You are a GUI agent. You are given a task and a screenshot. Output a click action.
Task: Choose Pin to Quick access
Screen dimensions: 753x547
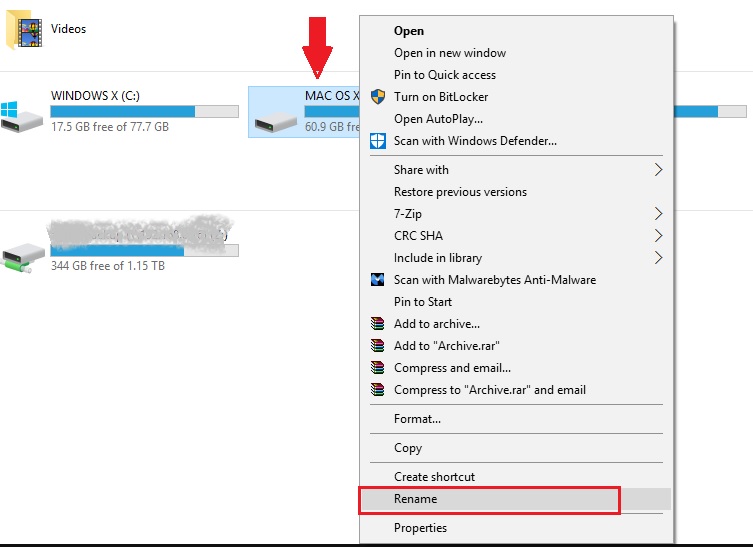point(444,75)
